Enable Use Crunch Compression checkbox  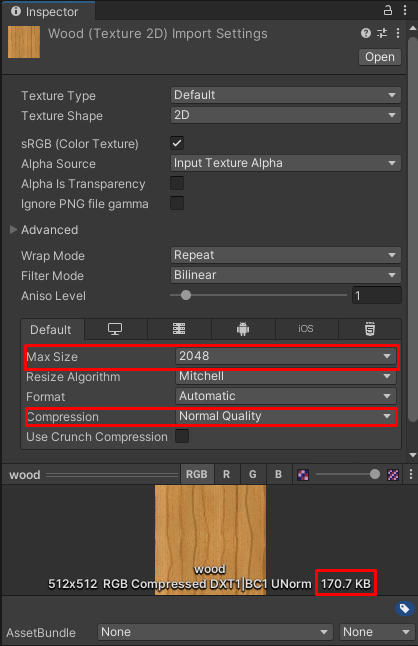pyautogui.click(x=182, y=436)
